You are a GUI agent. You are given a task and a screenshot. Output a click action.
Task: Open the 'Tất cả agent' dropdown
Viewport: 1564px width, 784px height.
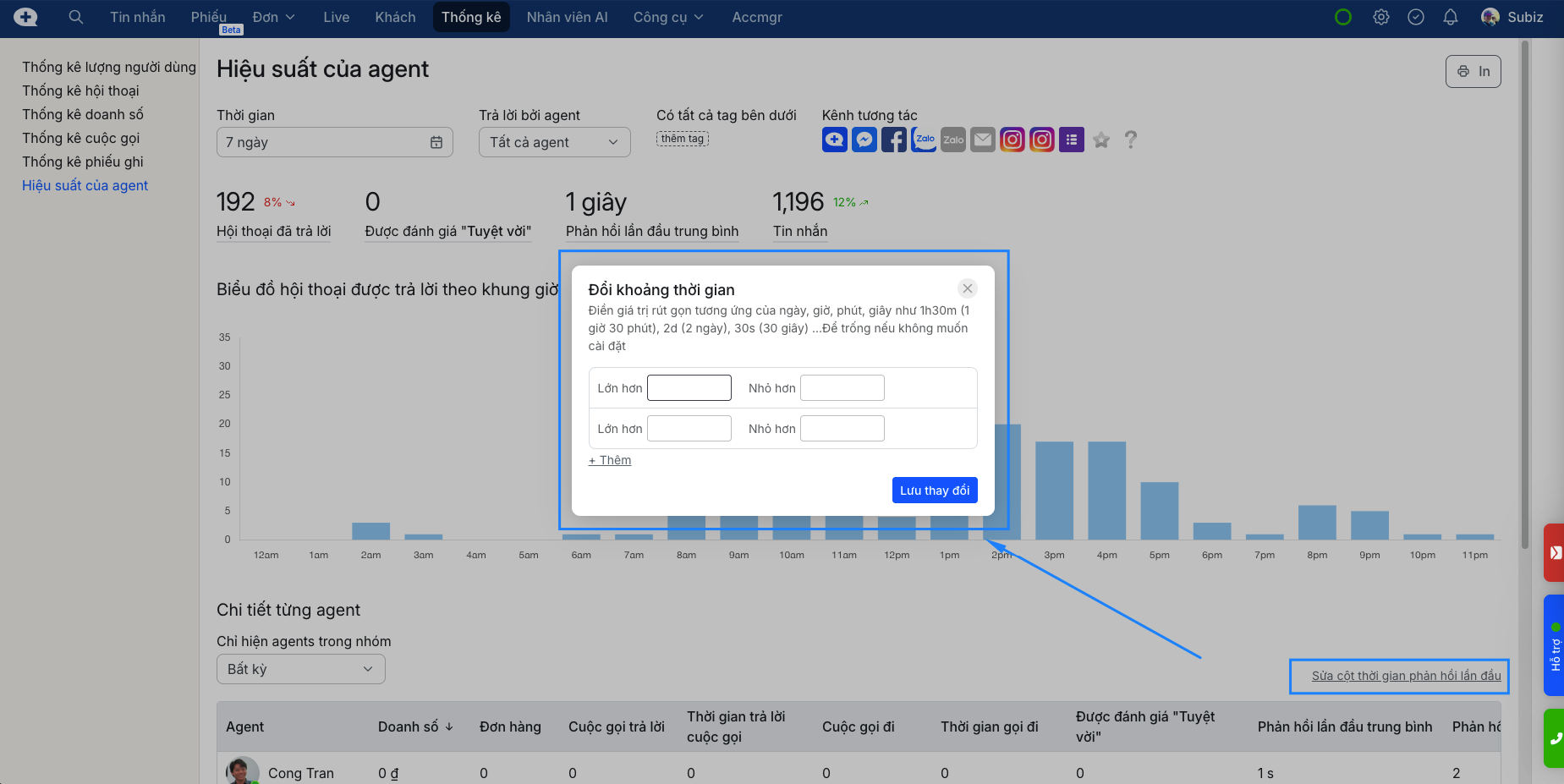554,142
